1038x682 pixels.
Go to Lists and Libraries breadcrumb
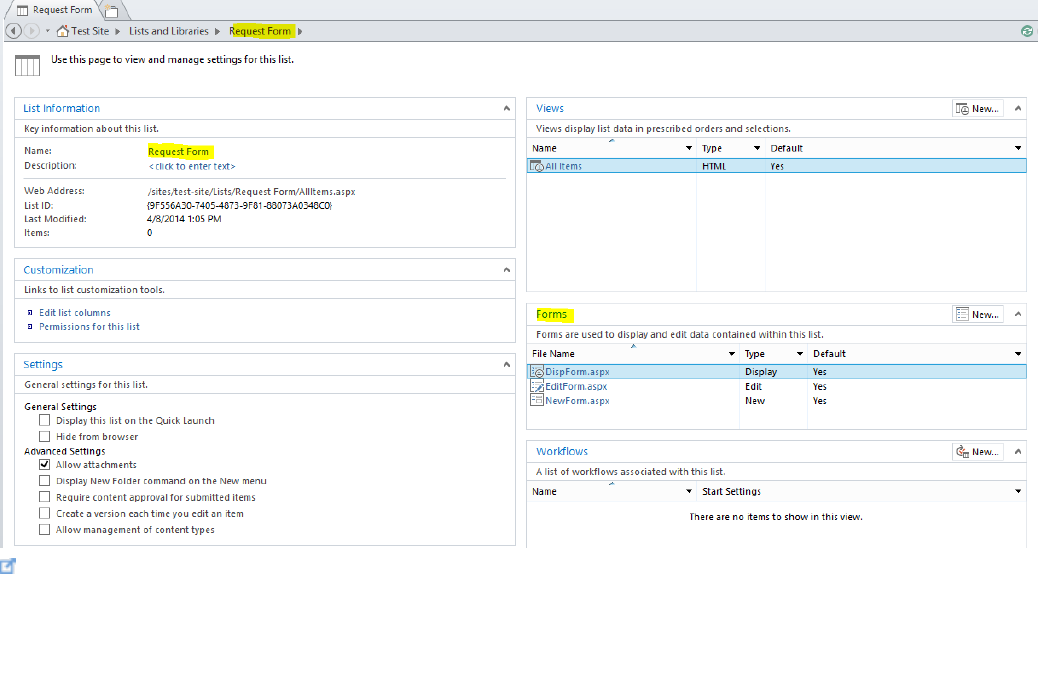tap(169, 31)
